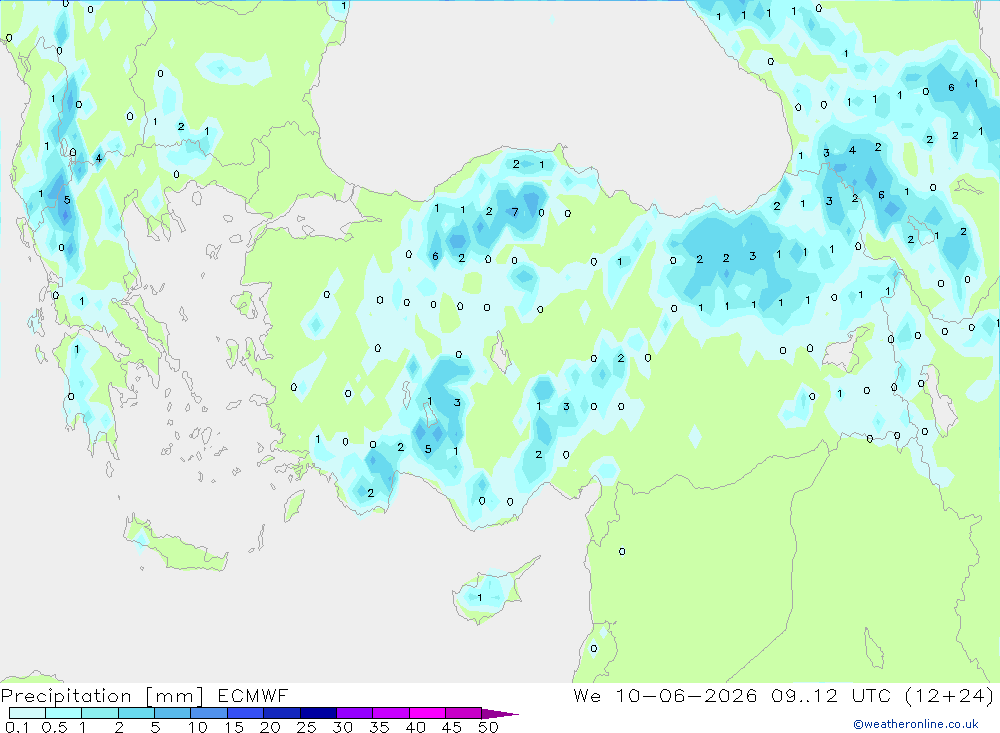Click the 'ECMWF' model label
Screen dimensions: 1000x733
[253, 695]
